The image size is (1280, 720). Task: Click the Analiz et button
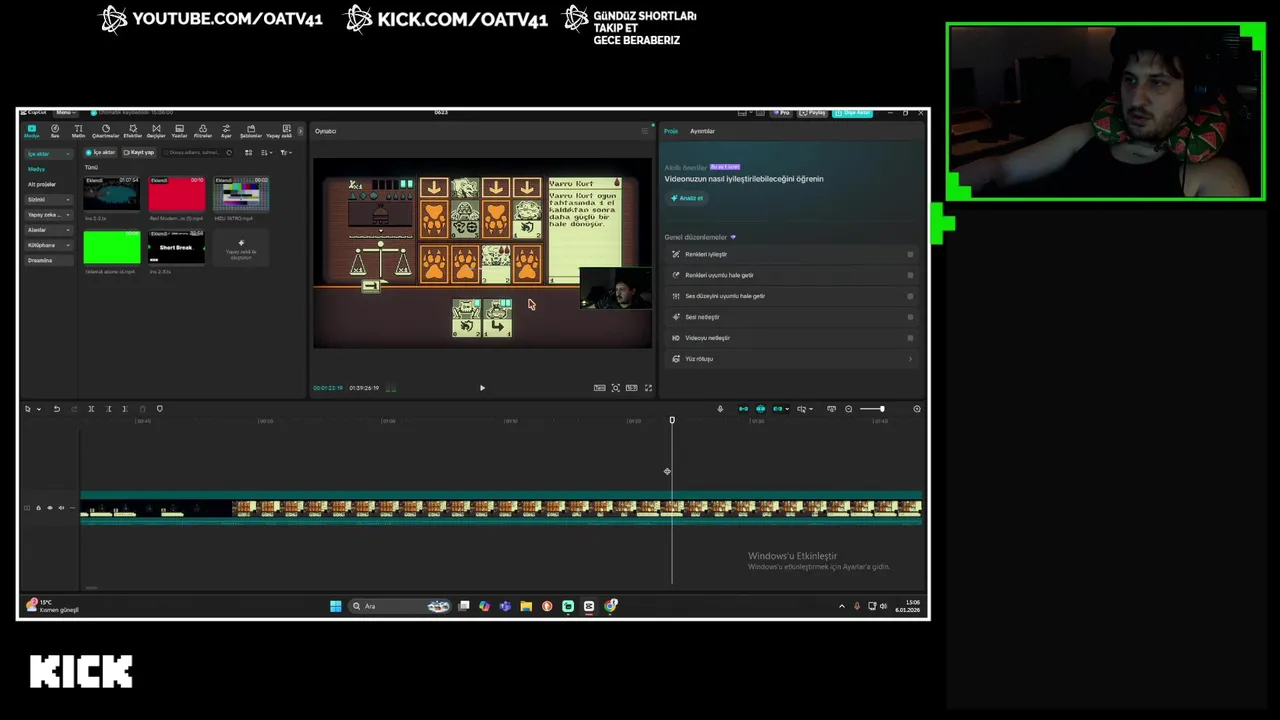tap(687, 198)
